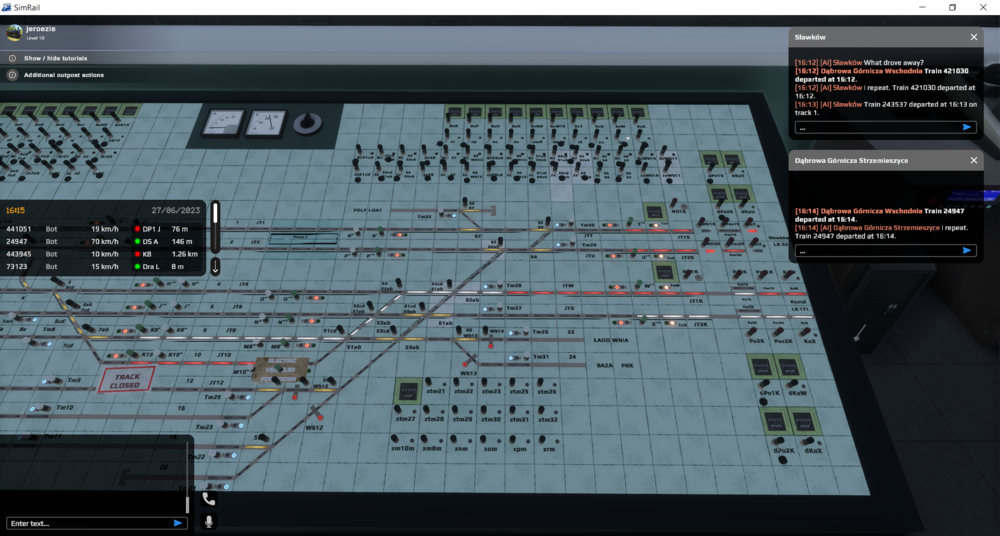
Task: Click the info icon beside Show / hide tutorials
Action: (12, 58)
